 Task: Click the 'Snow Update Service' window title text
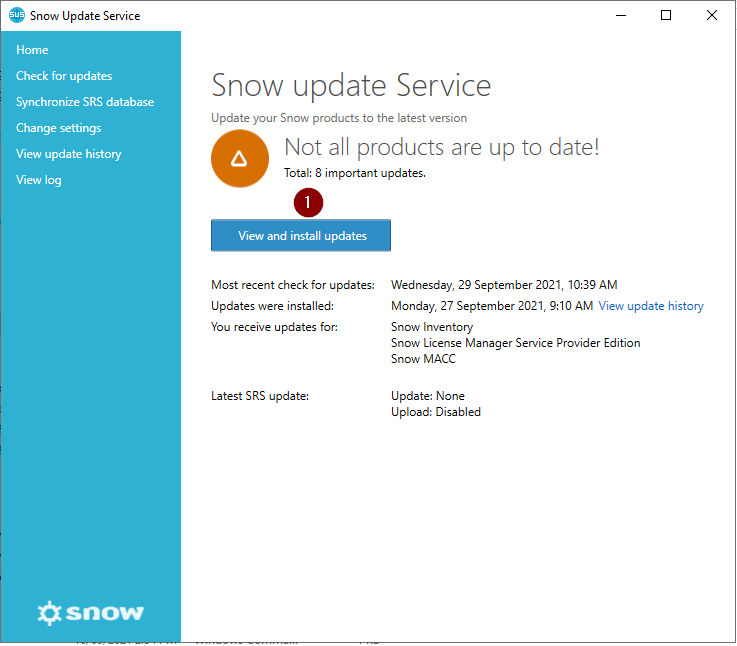(85, 16)
